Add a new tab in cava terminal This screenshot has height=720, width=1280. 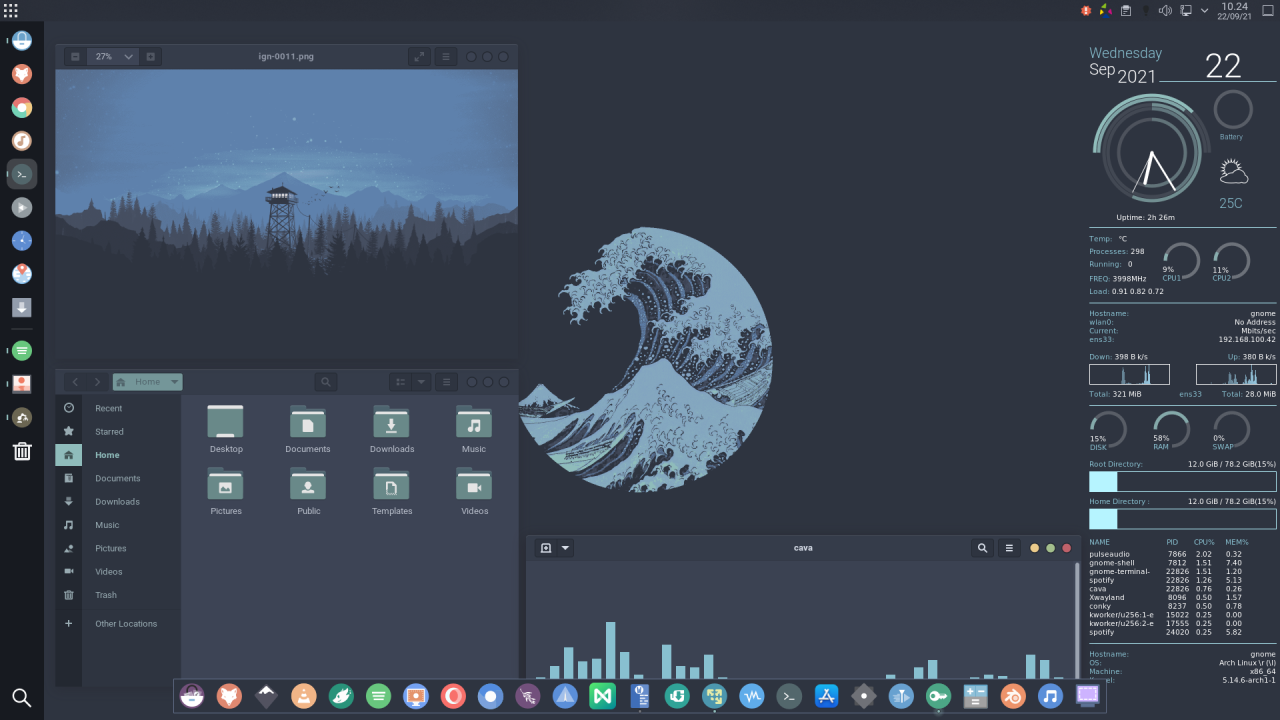[x=545, y=548]
